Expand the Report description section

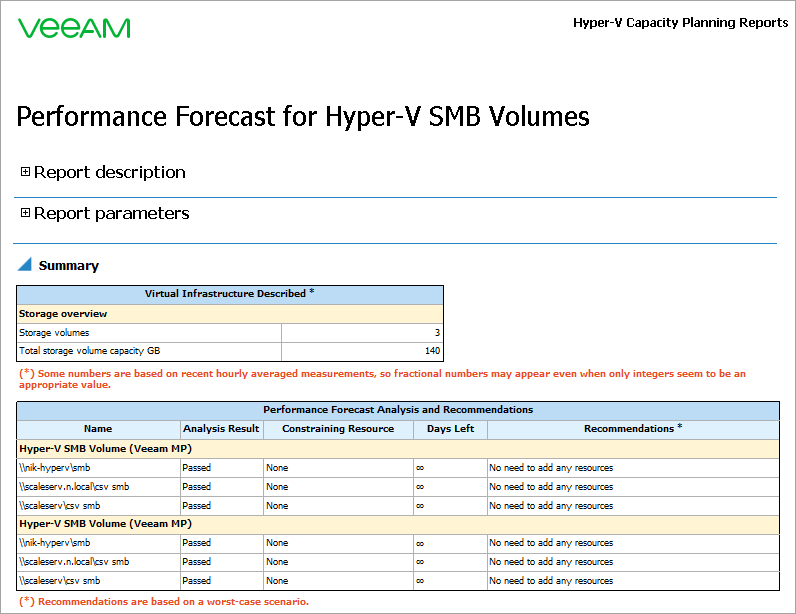pyautogui.click(x=25, y=172)
